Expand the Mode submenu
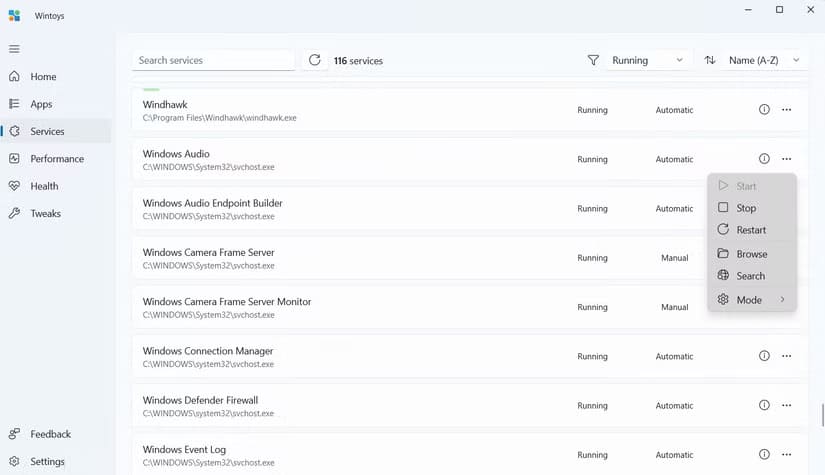Viewport: 825px width, 475px height. [x=751, y=300]
